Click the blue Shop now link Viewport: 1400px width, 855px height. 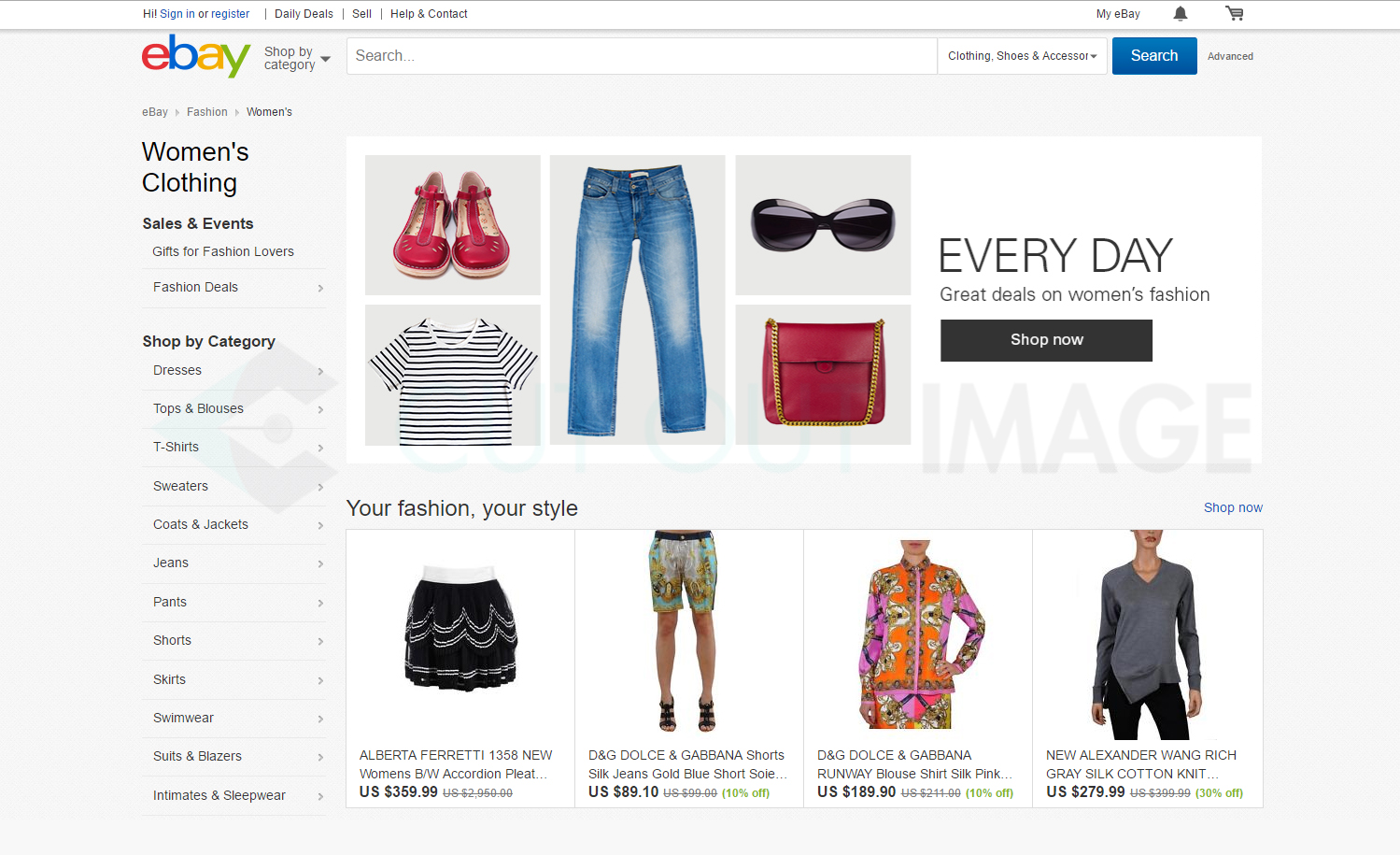coord(1233,507)
